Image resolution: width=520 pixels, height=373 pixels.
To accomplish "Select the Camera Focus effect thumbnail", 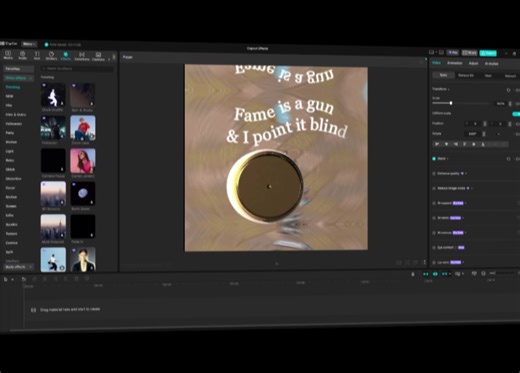I will click(x=53, y=161).
